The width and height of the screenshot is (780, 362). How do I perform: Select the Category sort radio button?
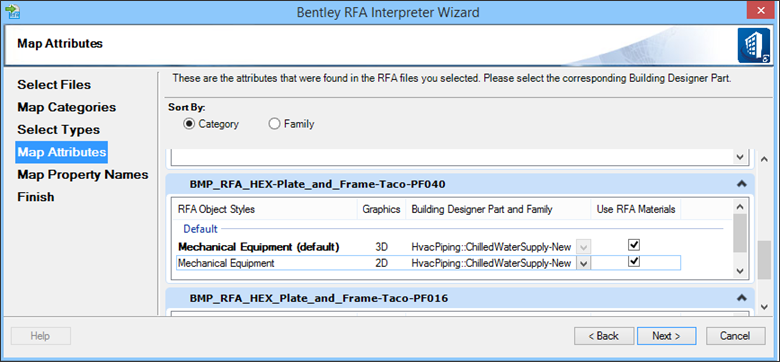point(189,124)
